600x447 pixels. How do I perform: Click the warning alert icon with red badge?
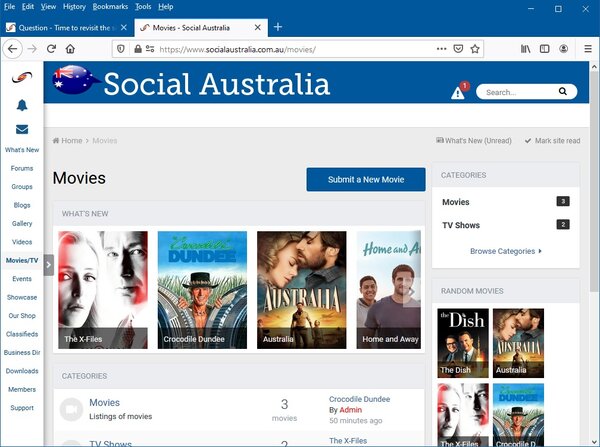coord(457,92)
